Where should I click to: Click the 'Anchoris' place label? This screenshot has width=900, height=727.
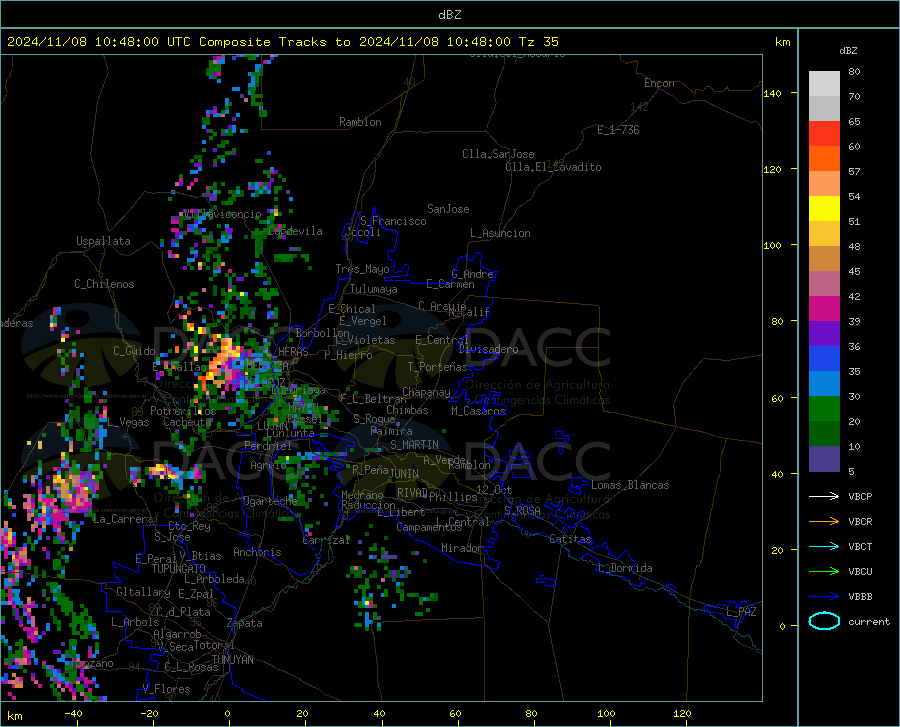coord(257,552)
